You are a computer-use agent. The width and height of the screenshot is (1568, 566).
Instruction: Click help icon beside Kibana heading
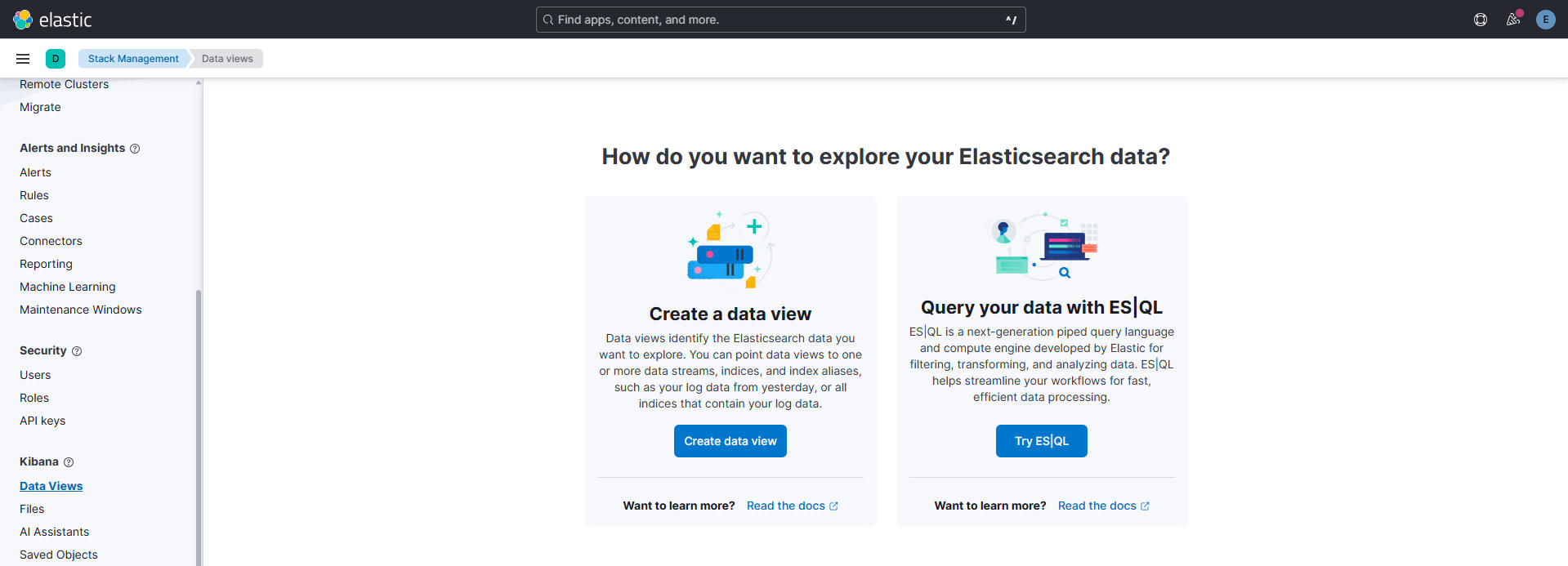(69, 462)
